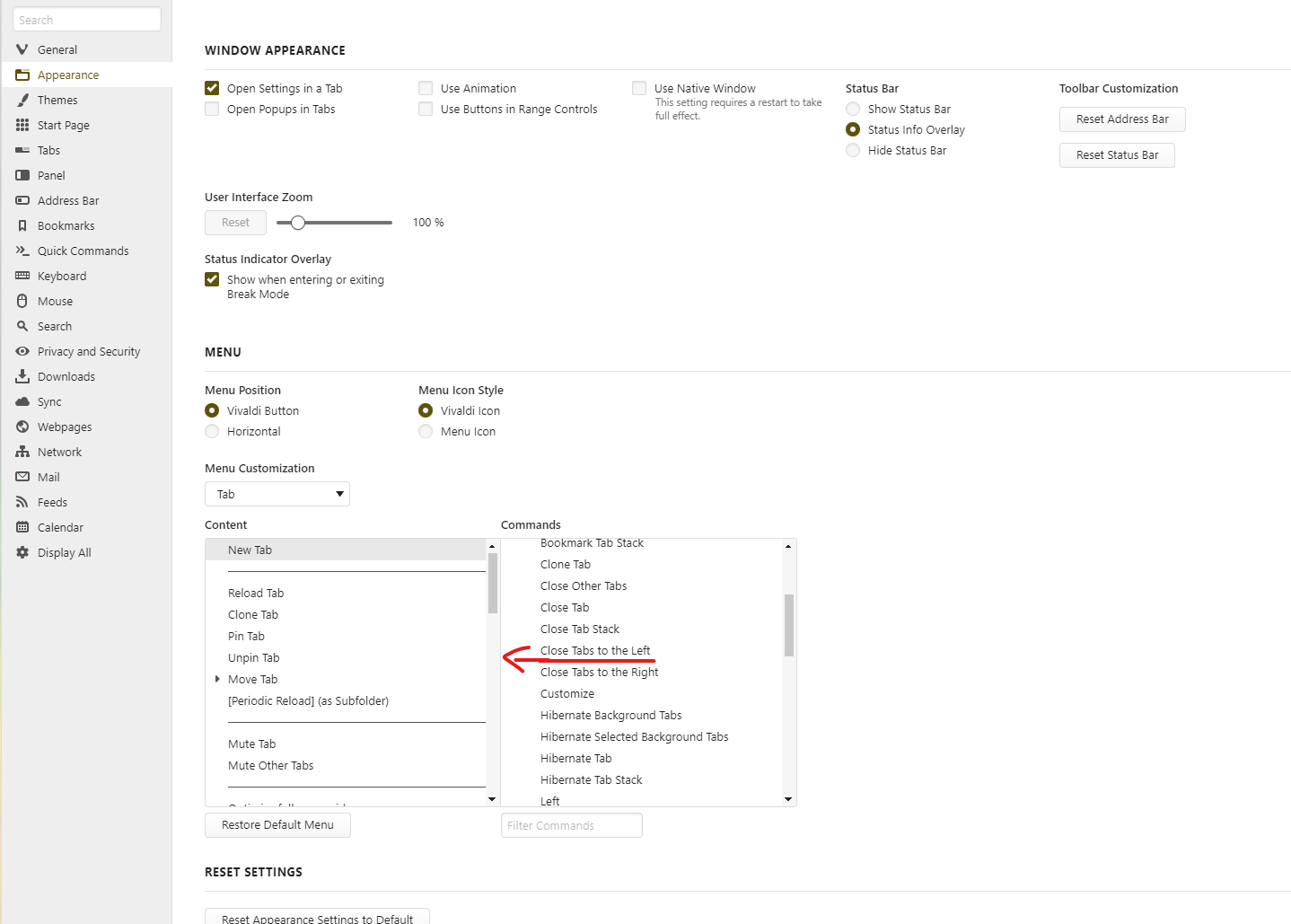
Task: Expand the Move Tab submenu arrow
Action: [217, 679]
